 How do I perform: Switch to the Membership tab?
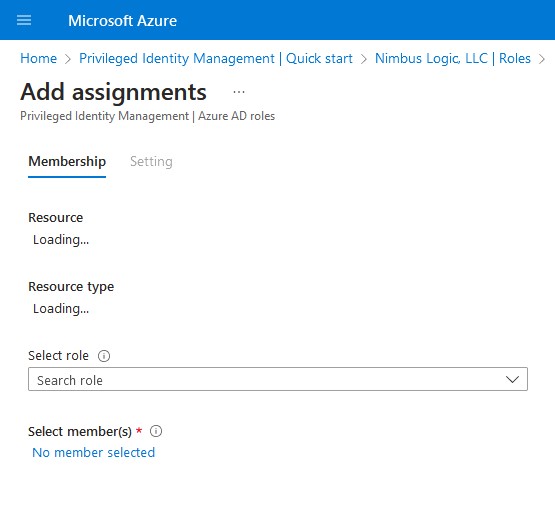[67, 162]
